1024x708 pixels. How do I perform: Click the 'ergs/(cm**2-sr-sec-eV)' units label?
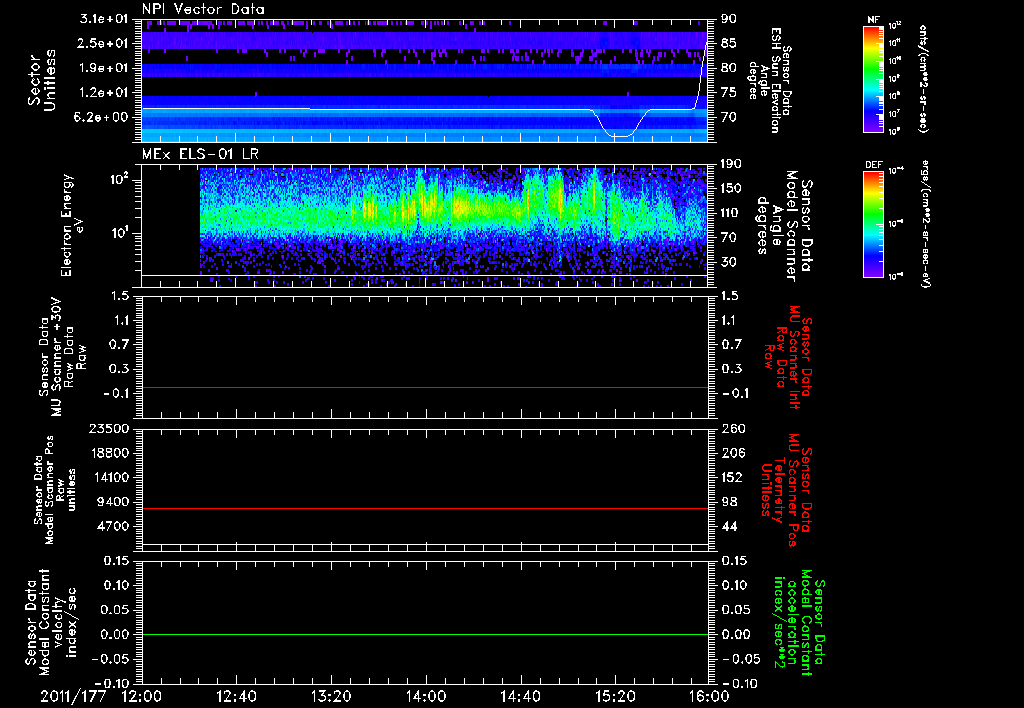click(926, 224)
